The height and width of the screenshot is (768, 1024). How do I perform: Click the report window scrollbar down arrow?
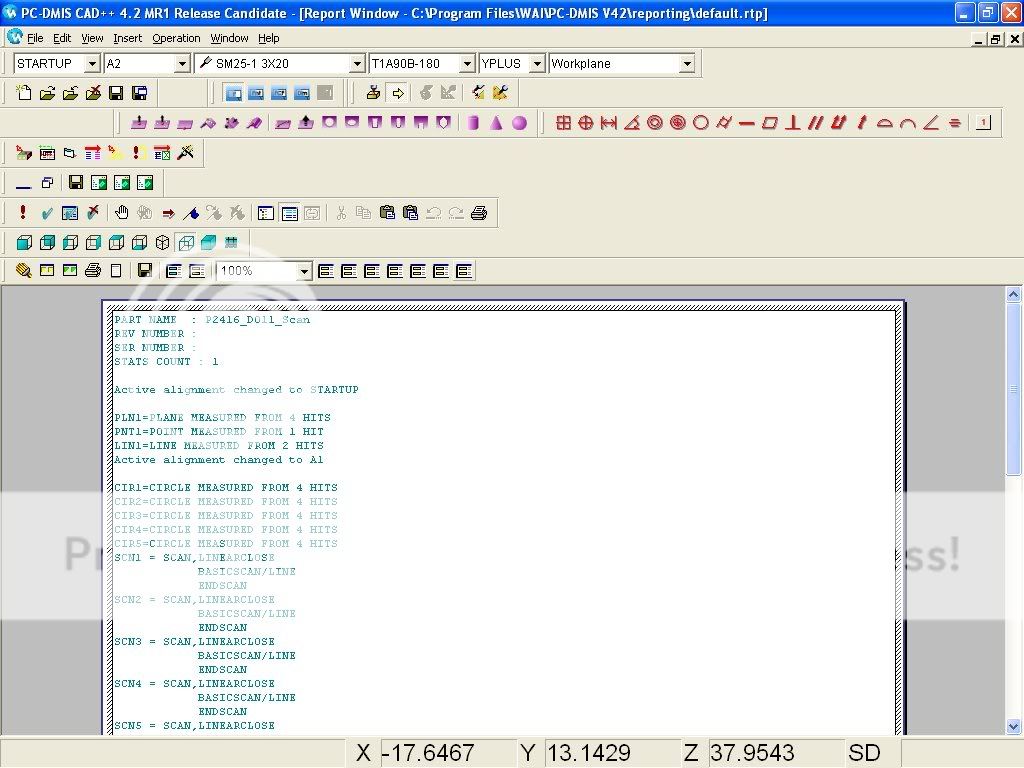[x=1014, y=727]
